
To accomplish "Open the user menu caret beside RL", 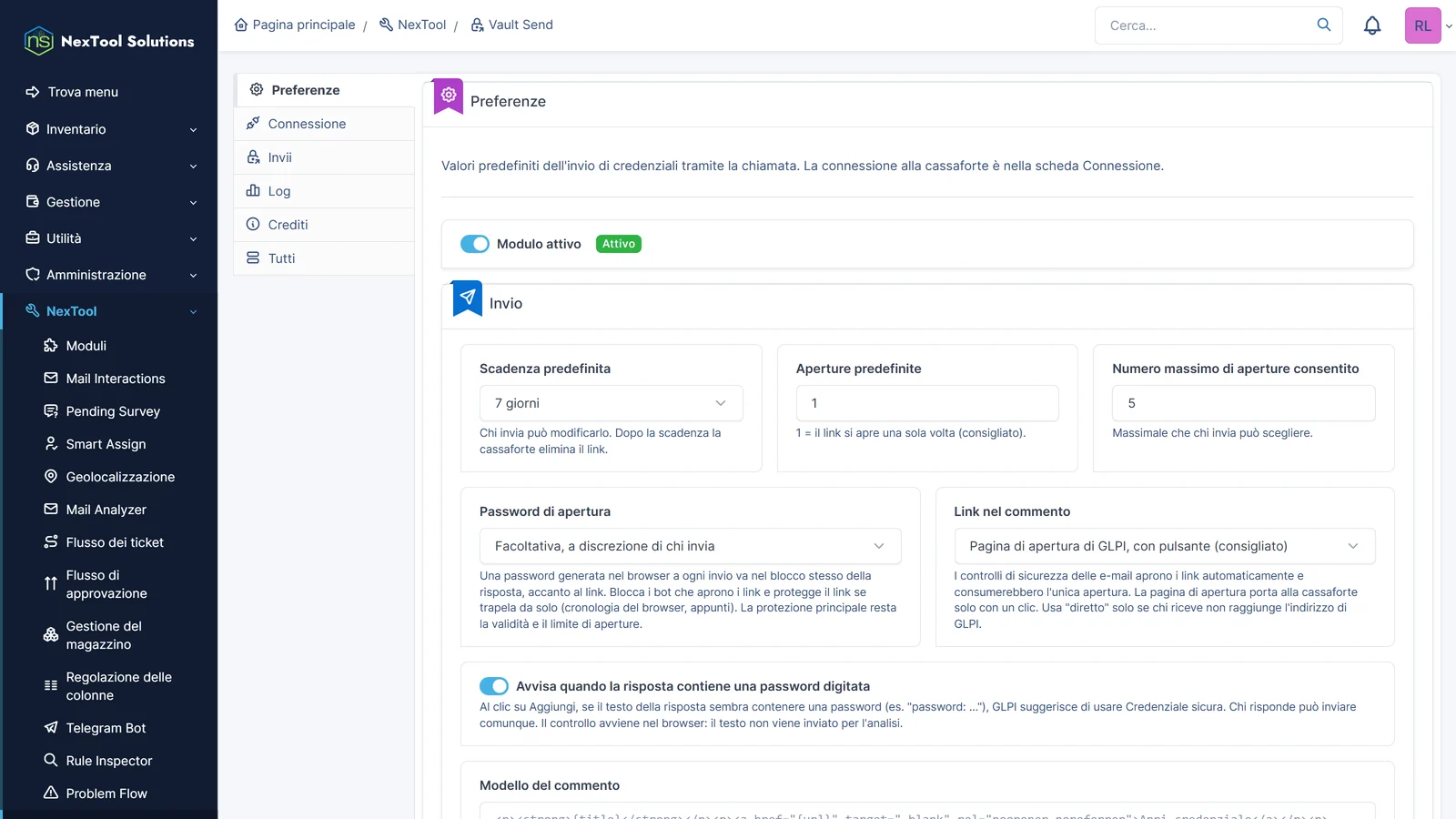I will tap(1449, 26).
